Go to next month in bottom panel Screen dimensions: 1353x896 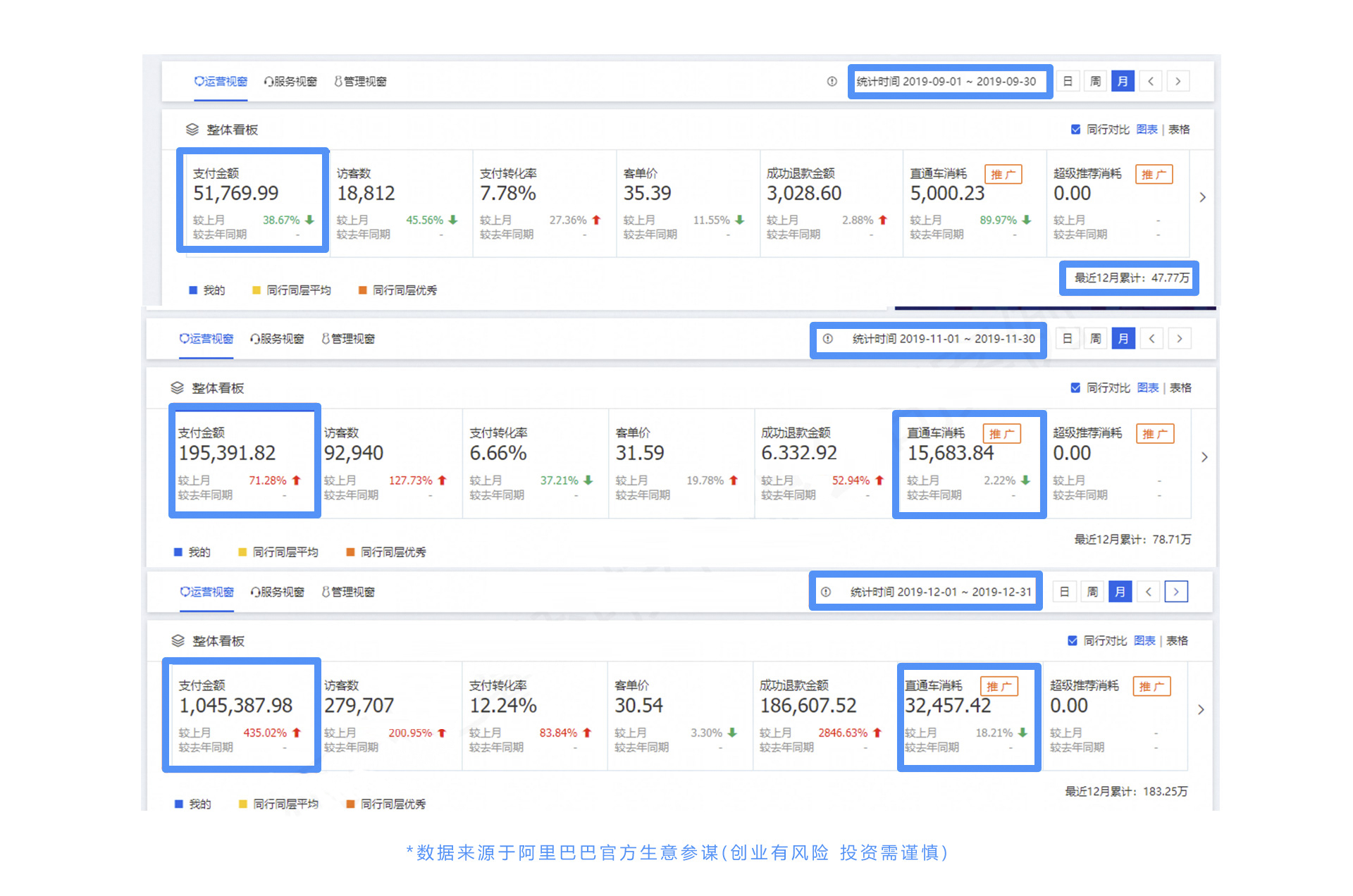click(x=1175, y=592)
